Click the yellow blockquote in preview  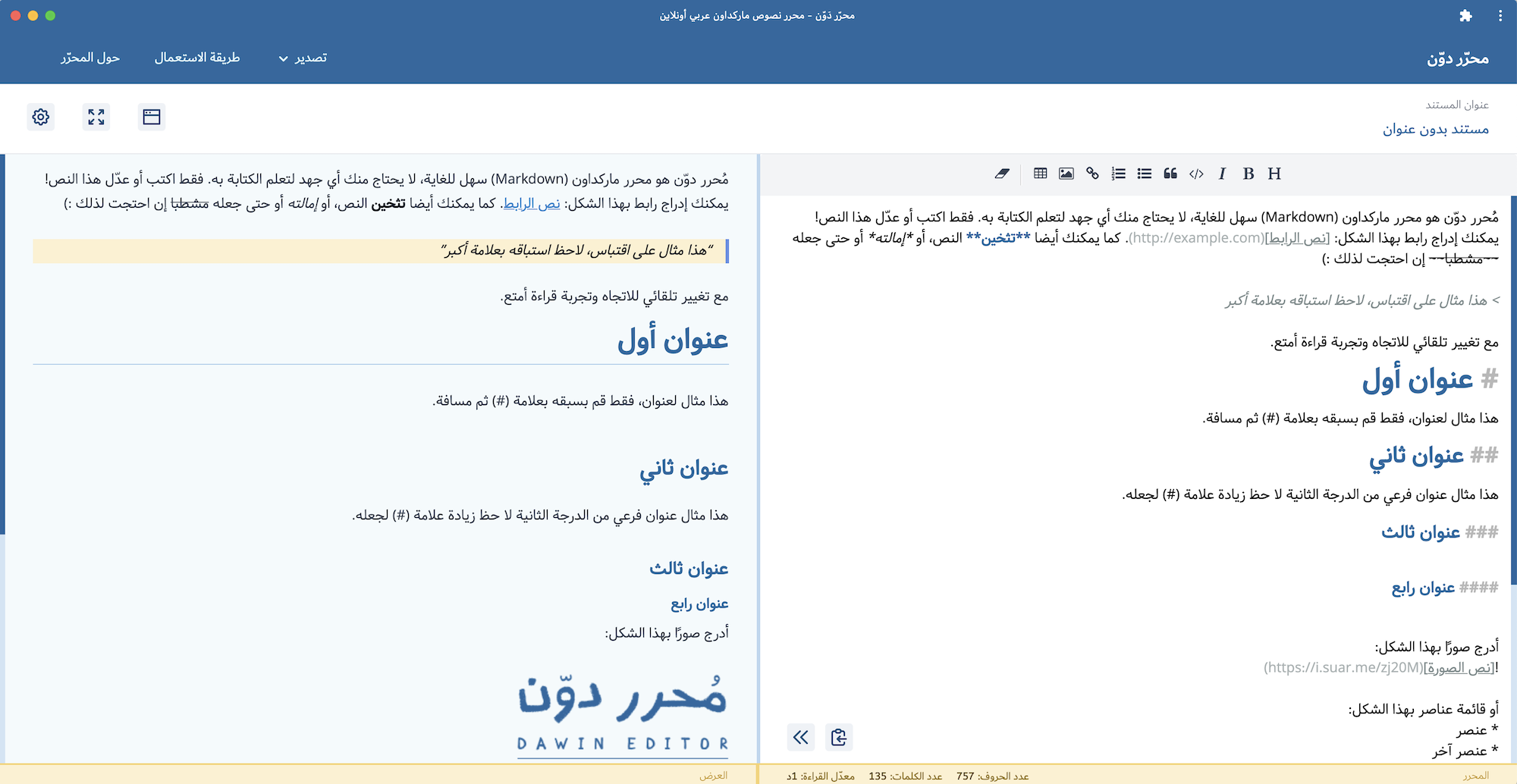point(381,251)
